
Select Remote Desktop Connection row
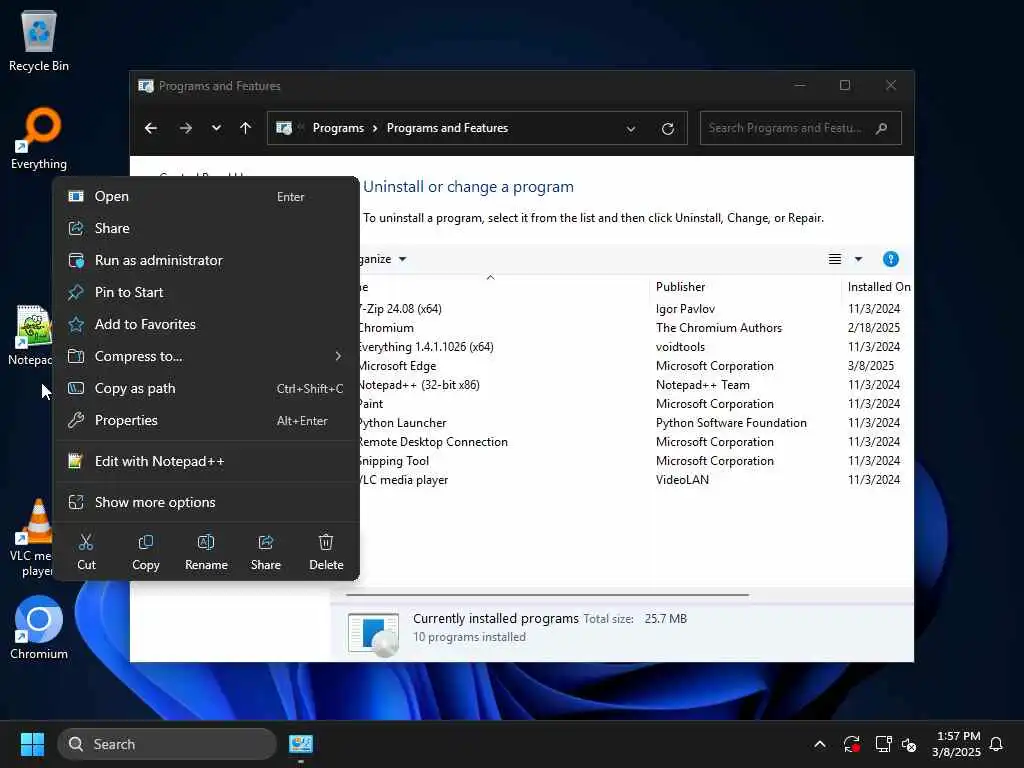tap(635, 441)
